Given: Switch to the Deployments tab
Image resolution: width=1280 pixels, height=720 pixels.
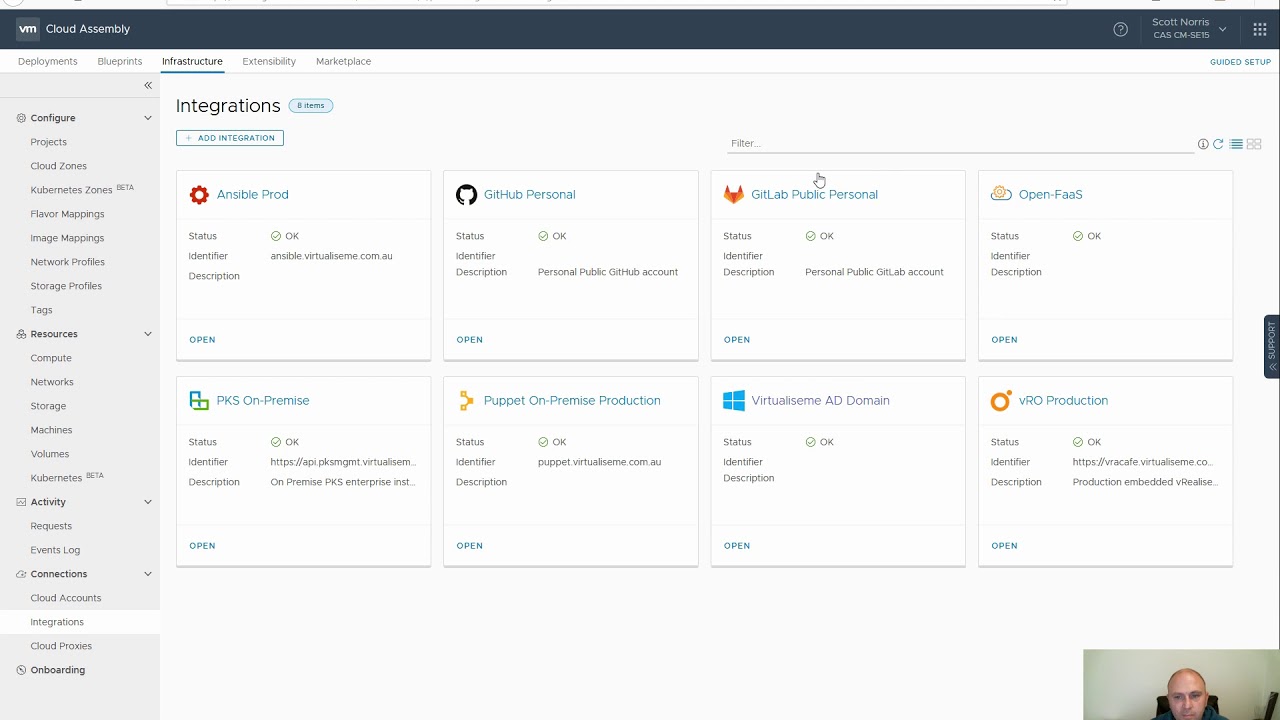Looking at the screenshot, I should [x=47, y=61].
